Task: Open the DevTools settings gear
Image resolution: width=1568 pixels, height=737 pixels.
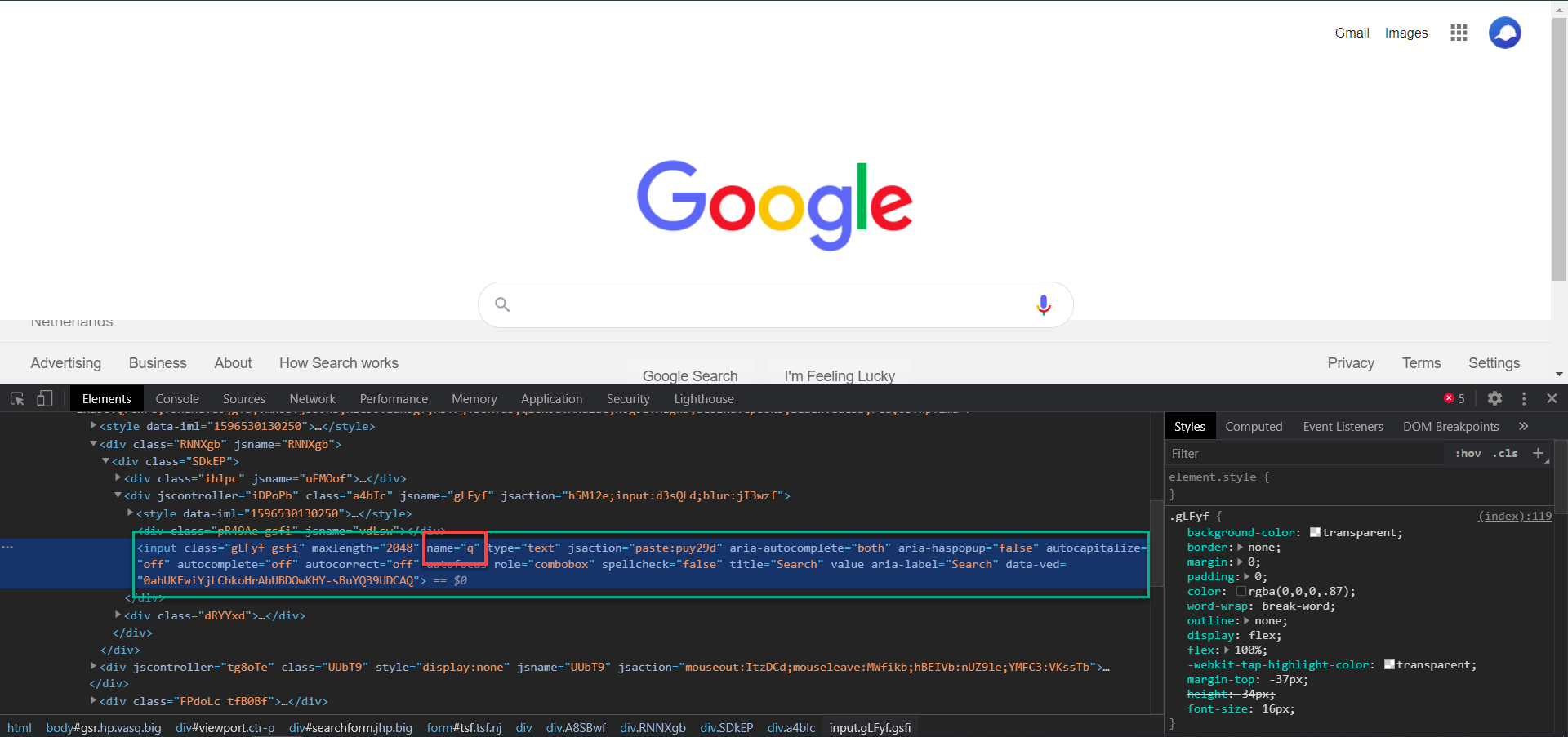Action: tap(1494, 398)
